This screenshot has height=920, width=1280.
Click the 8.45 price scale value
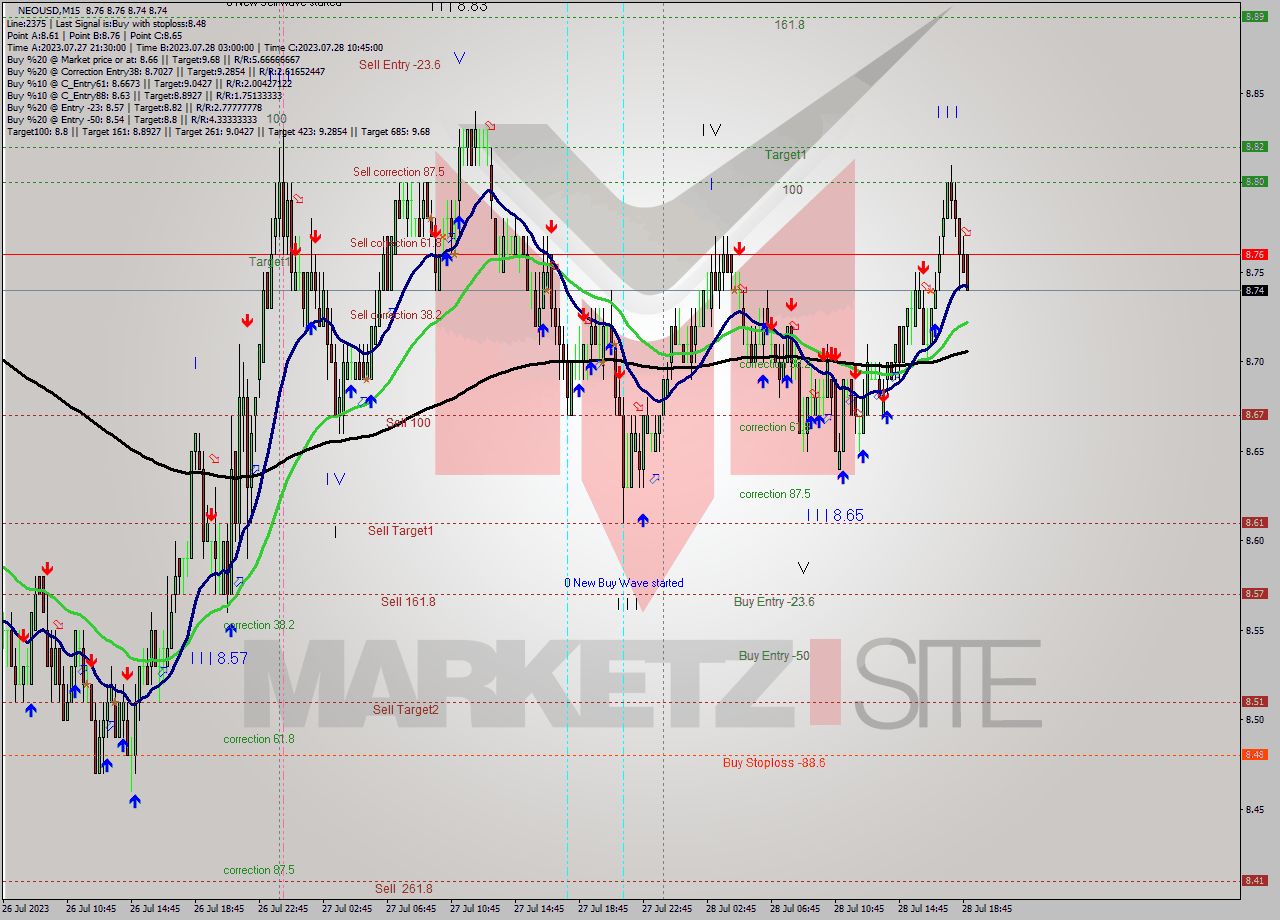click(x=1253, y=810)
